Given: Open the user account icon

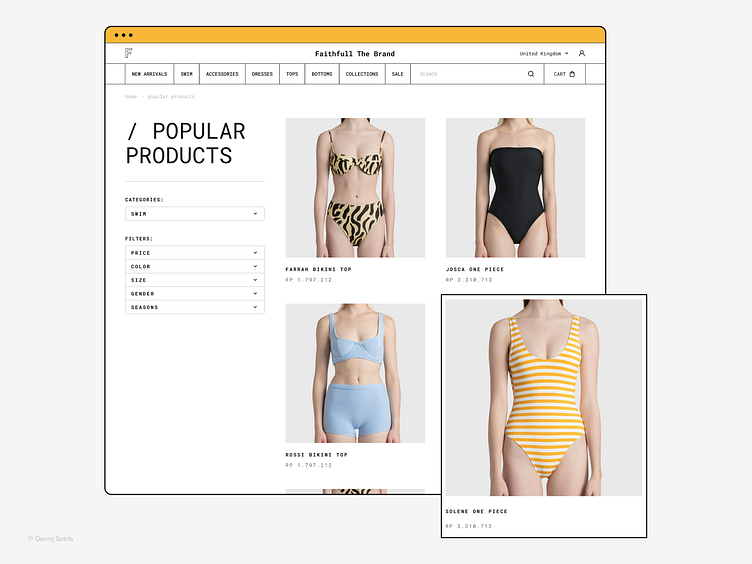Looking at the screenshot, I should [582, 53].
